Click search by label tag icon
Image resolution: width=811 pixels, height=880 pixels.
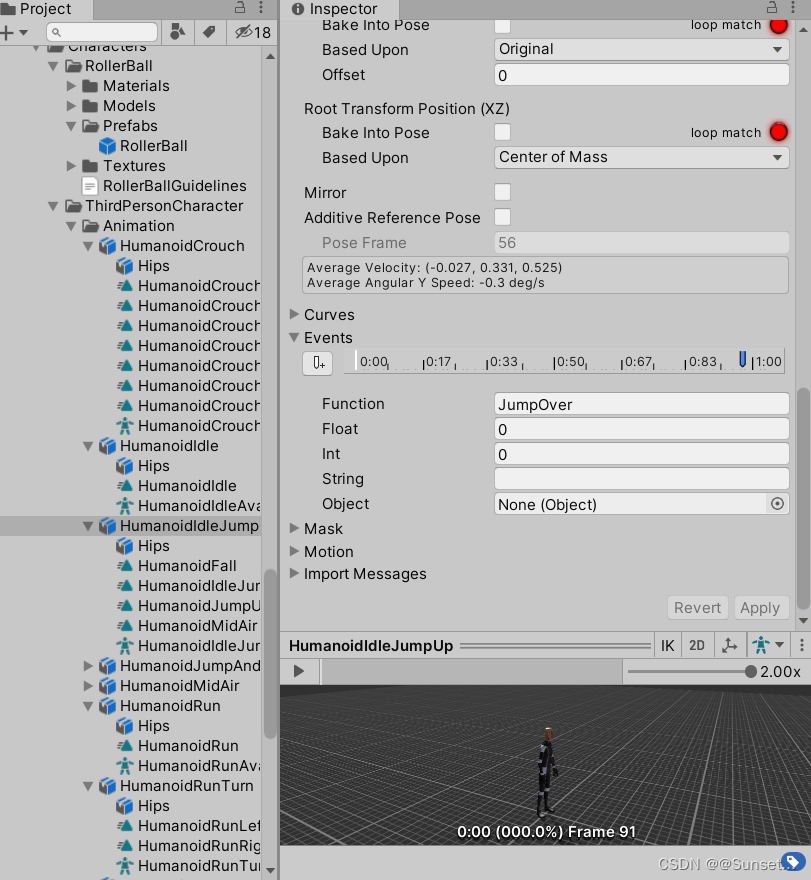[209, 33]
